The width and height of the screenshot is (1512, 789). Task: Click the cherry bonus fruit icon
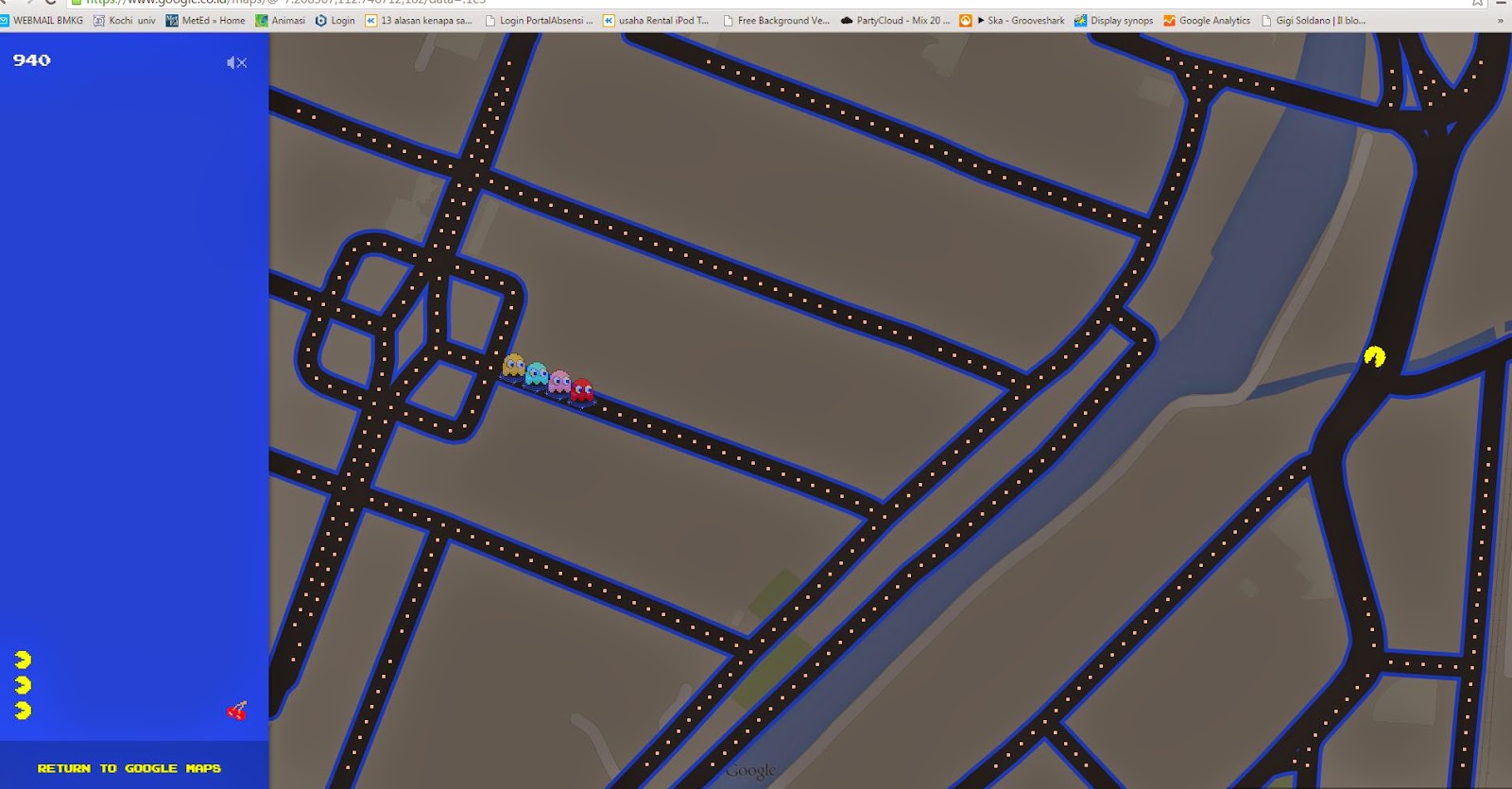point(237,711)
